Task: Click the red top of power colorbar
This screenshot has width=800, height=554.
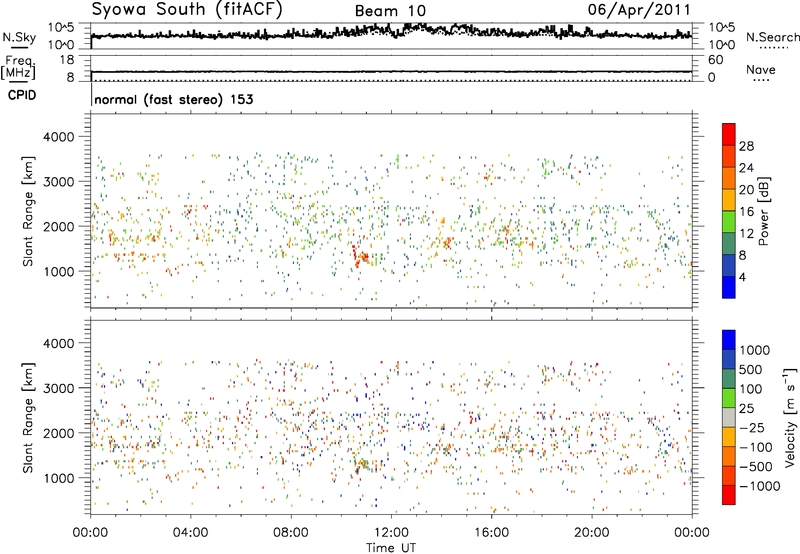Action: [729, 135]
